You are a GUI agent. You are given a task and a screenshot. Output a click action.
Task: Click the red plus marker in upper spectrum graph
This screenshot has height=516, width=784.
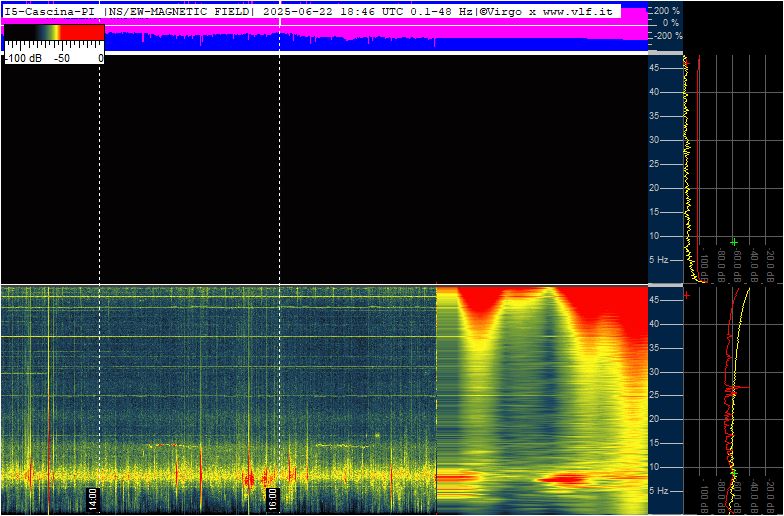pyautogui.click(x=686, y=63)
